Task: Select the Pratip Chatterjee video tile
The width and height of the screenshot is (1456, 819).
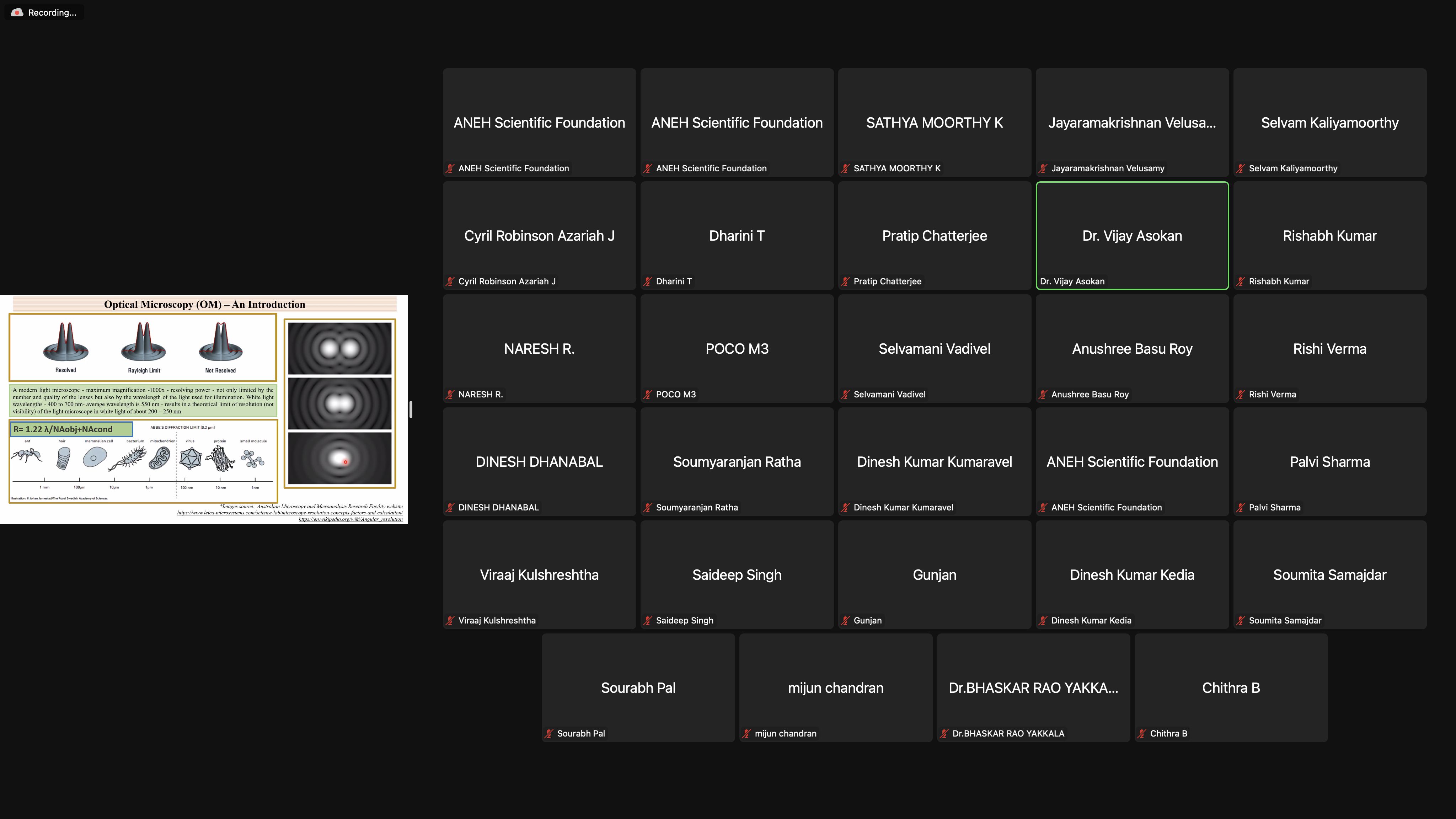Action: click(934, 236)
